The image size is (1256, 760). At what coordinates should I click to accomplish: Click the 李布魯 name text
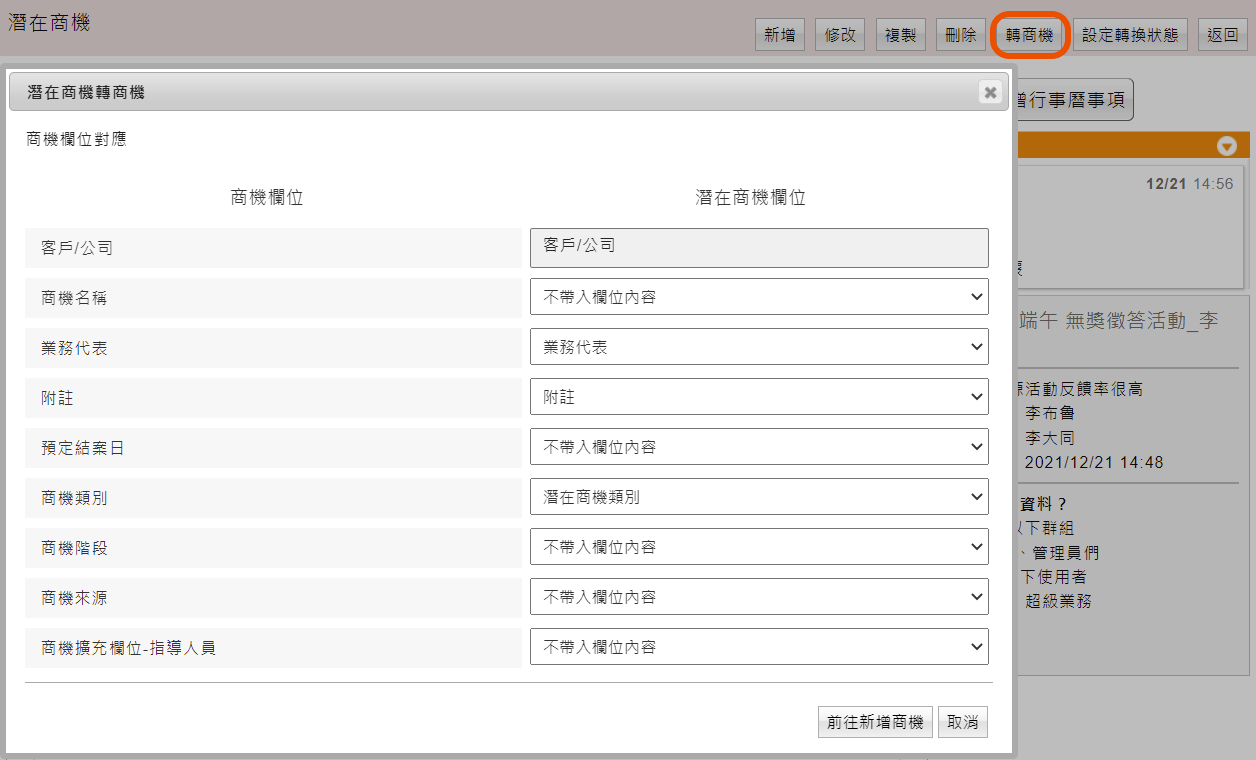pyautogui.click(x=1050, y=413)
